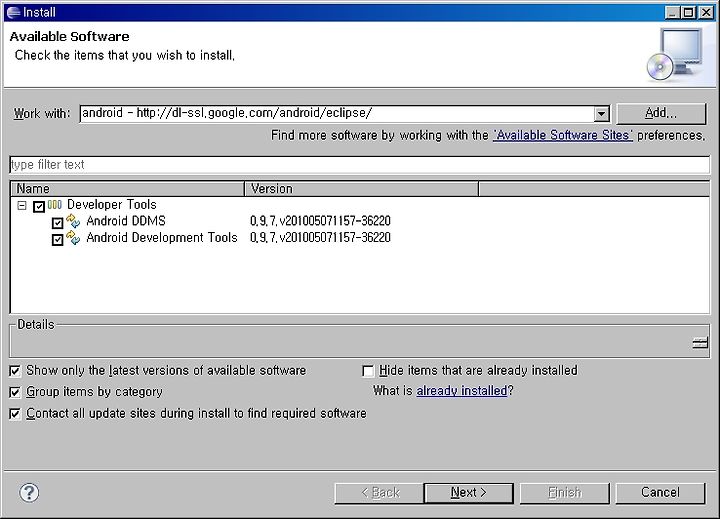Click the help question mark icon
720x519 pixels.
pos(29,493)
